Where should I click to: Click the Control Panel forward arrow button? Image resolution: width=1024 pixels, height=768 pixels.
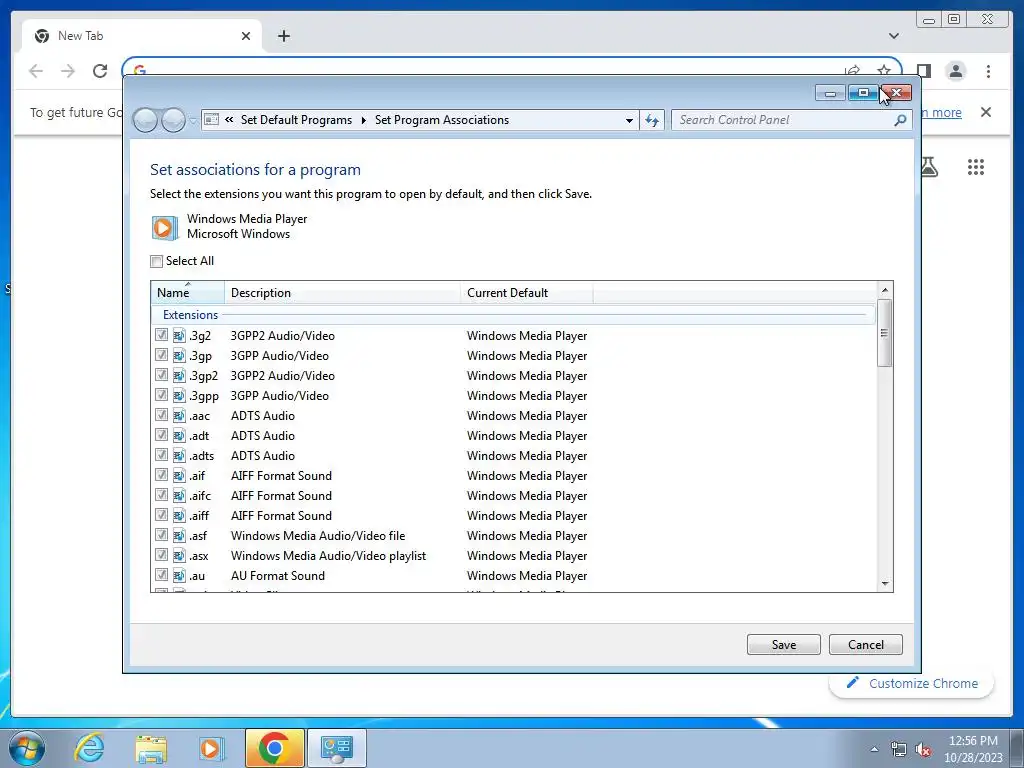click(x=173, y=120)
